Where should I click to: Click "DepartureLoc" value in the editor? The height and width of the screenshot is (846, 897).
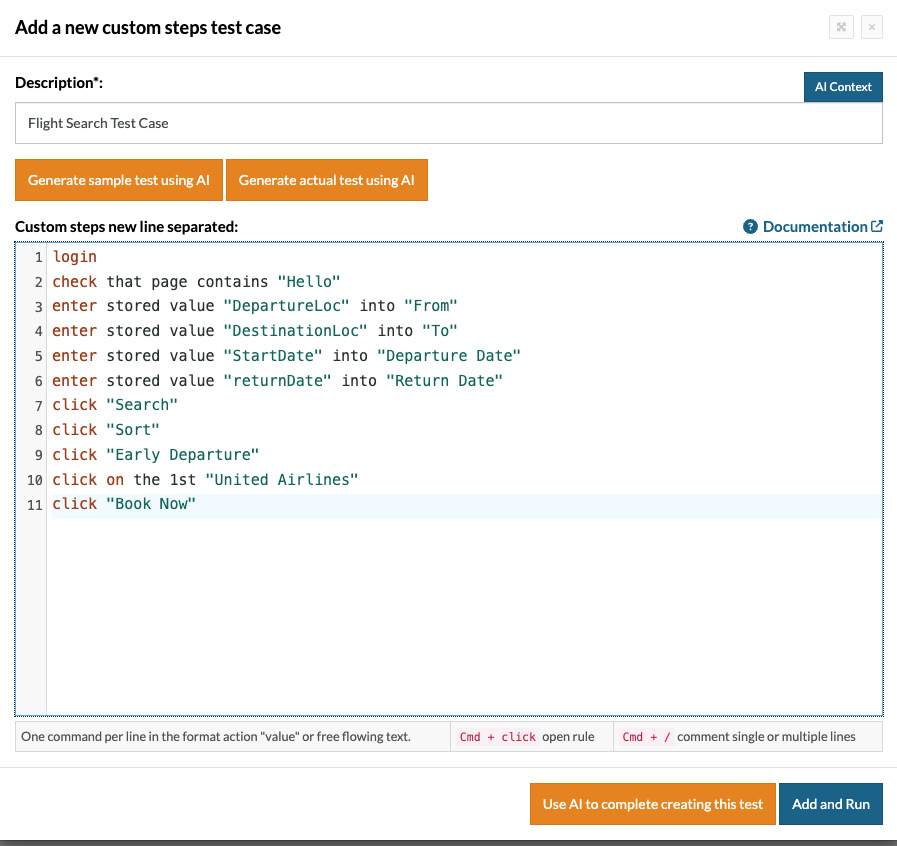click(286, 306)
